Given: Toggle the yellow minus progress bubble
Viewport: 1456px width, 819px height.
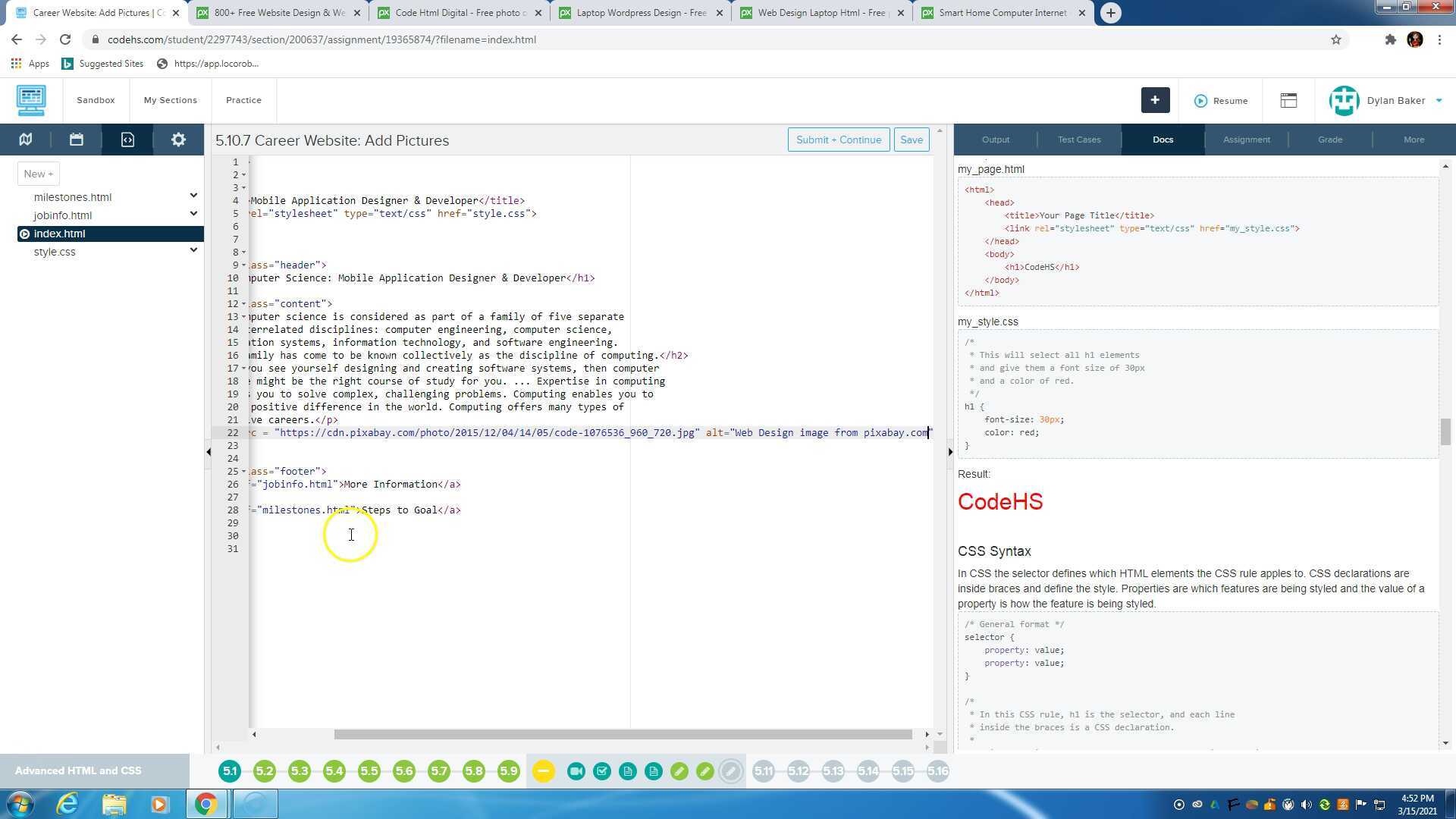Looking at the screenshot, I should (543, 770).
